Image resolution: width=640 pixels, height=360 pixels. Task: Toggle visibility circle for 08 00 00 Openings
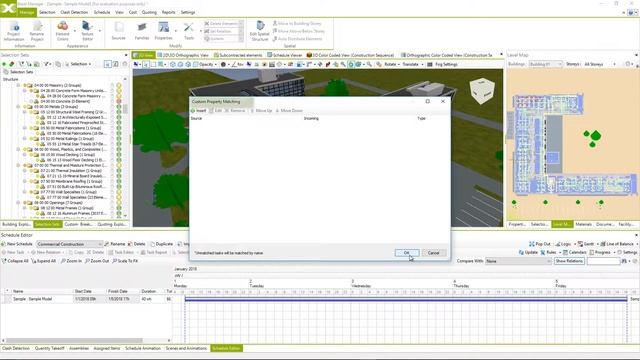tap(119, 203)
